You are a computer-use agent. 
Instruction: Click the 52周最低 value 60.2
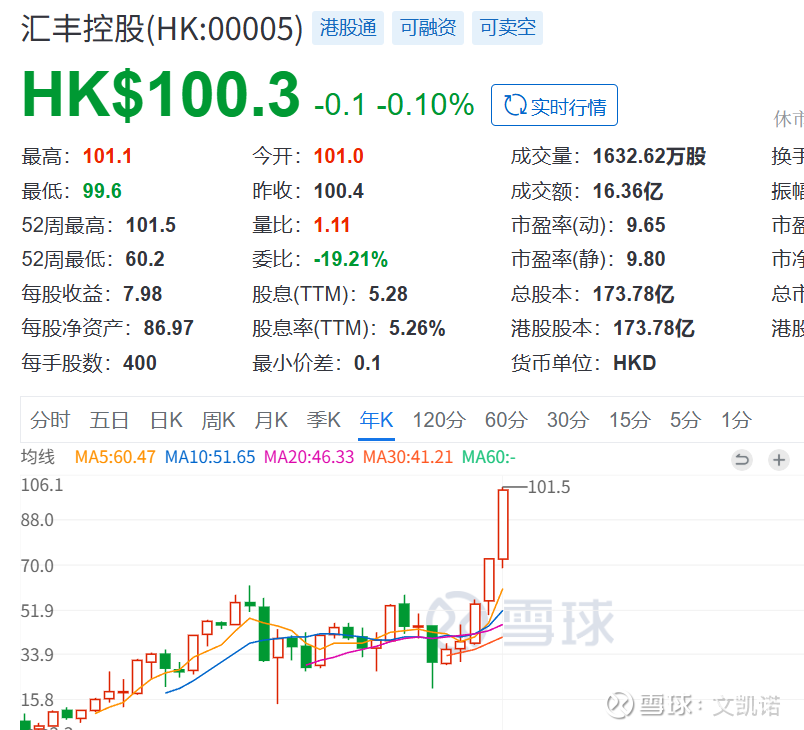pyautogui.click(x=145, y=259)
